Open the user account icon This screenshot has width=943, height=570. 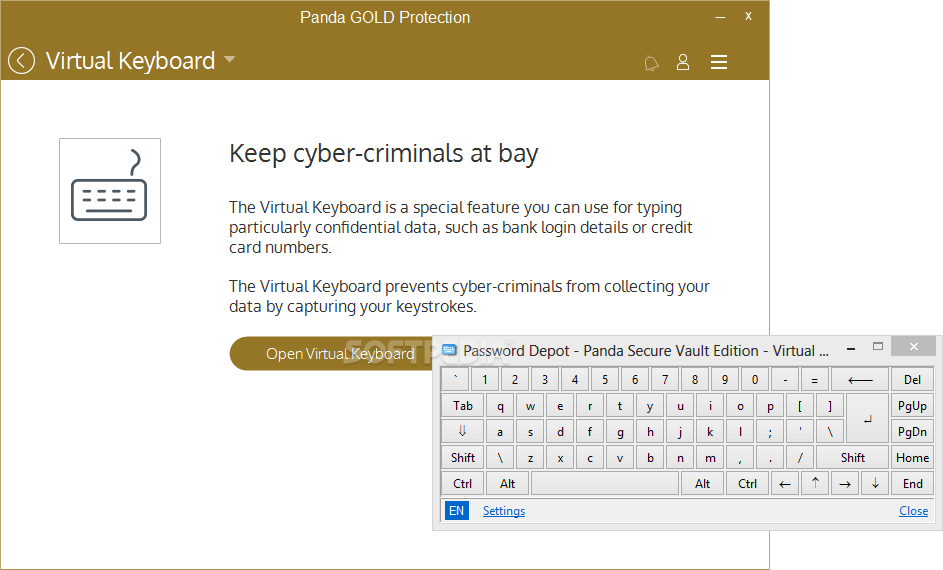pos(683,62)
